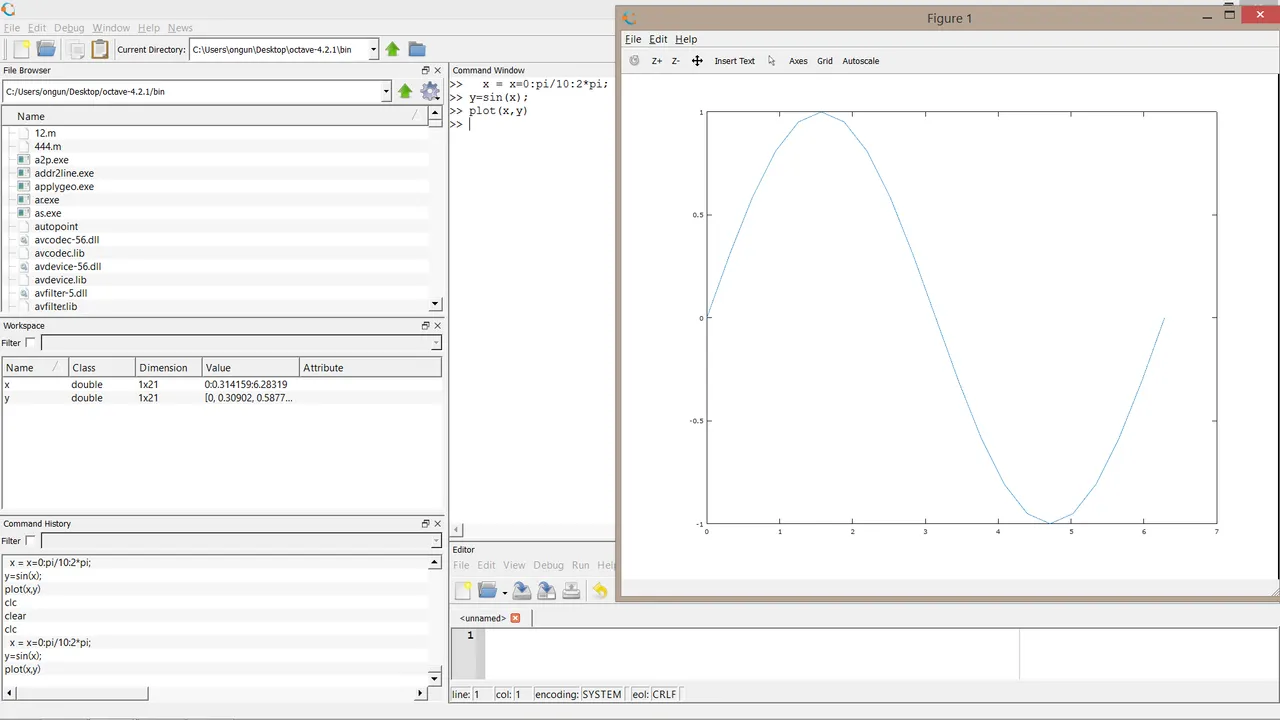Select the pointer tool in Figure 1
This screenshot has width=1280, height=720.
[772, 61]
